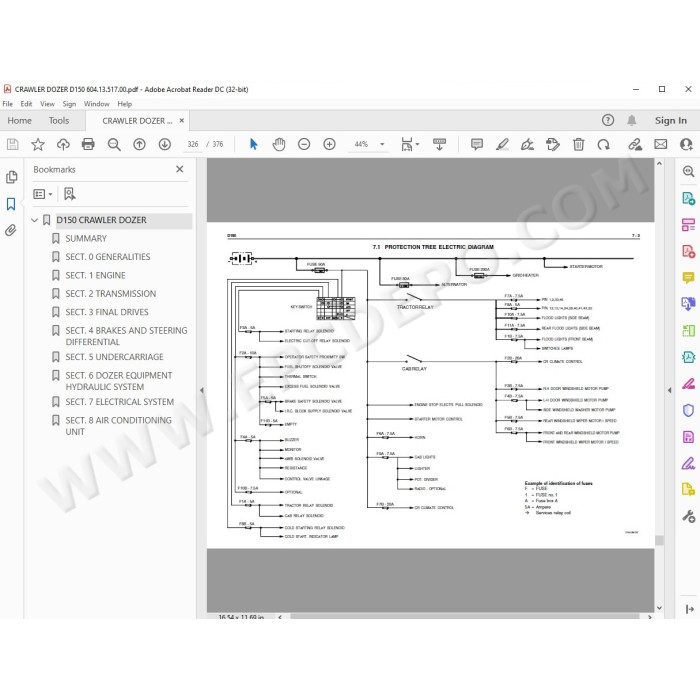Toggle the Bookmarks panel icon in the left rail
This screenshot has width=700, height=700.
pyautogui.click(x=11, y=204)
